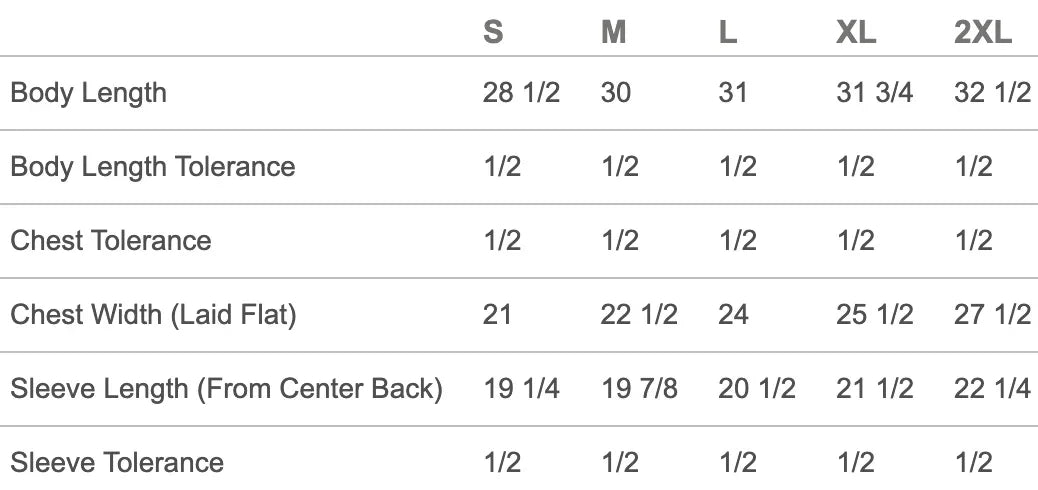Select the 2XL size column header
This screenshot has height=490, width=1038.
pos(983,33)
